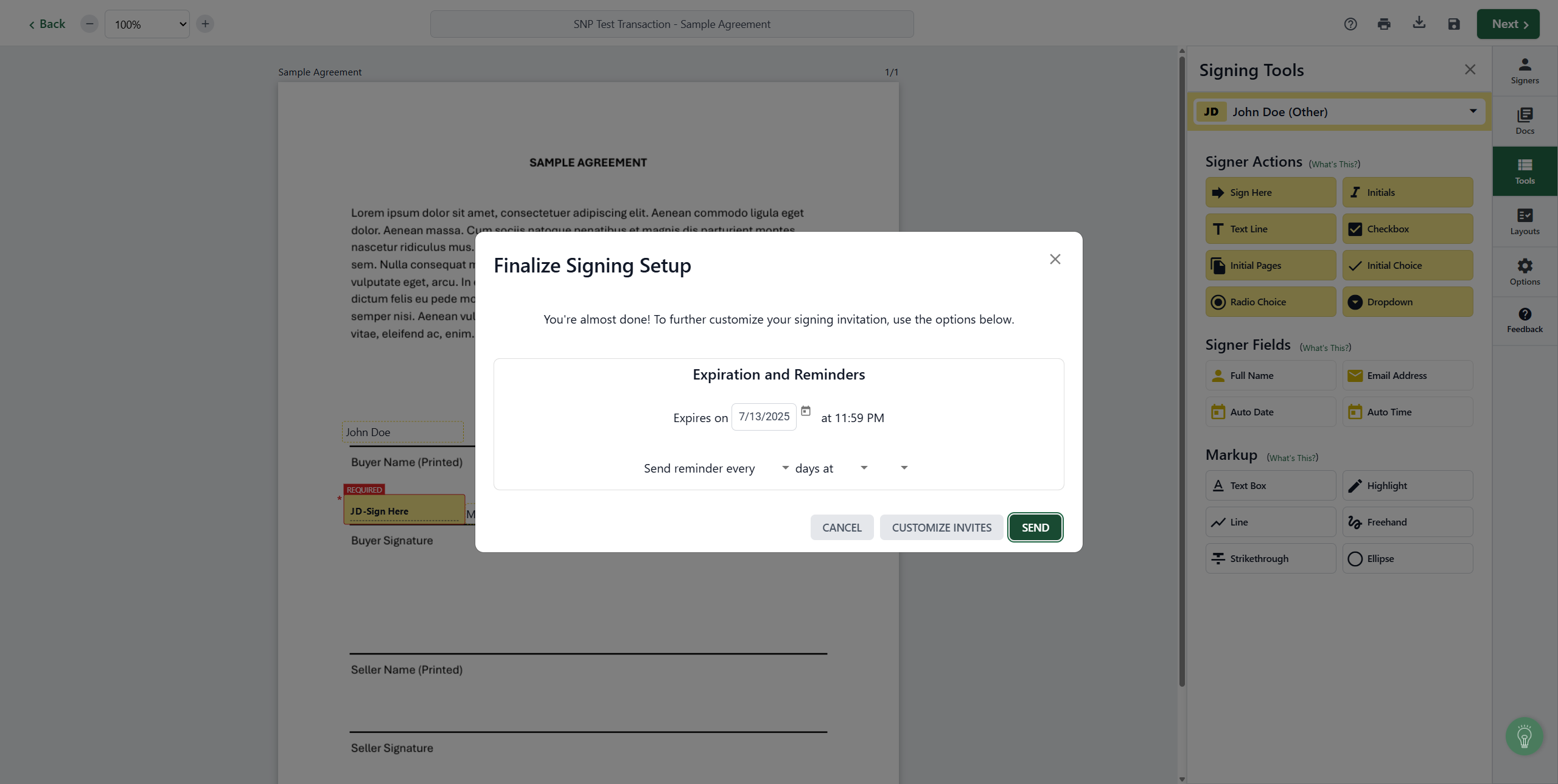The height and width of the screenshot is (784, 1558).
Task: Open the help question mark icon
Action: tap(1350, 24)
